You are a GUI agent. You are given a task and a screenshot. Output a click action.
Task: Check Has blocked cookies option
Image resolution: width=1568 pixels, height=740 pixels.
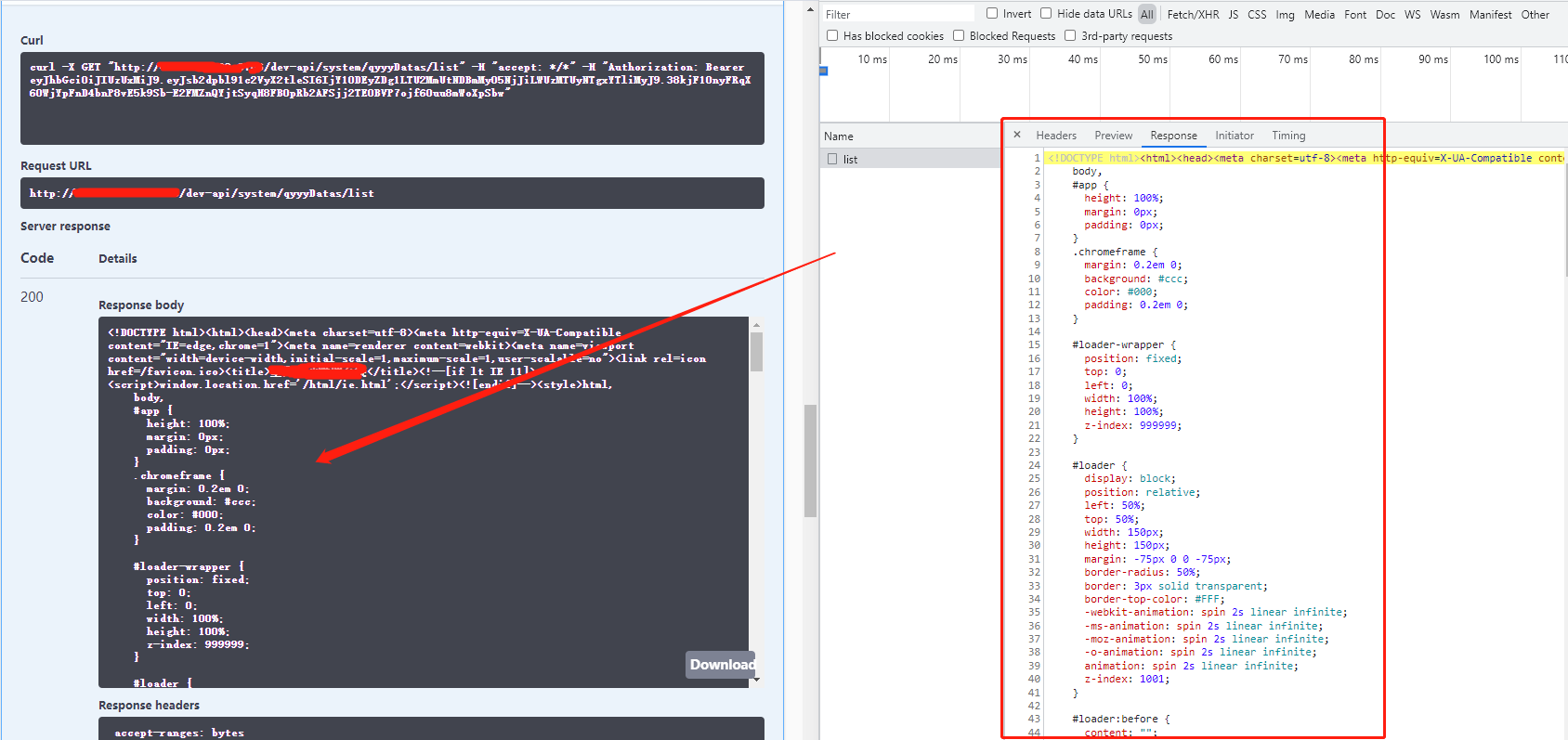click(x=832, y=35)
